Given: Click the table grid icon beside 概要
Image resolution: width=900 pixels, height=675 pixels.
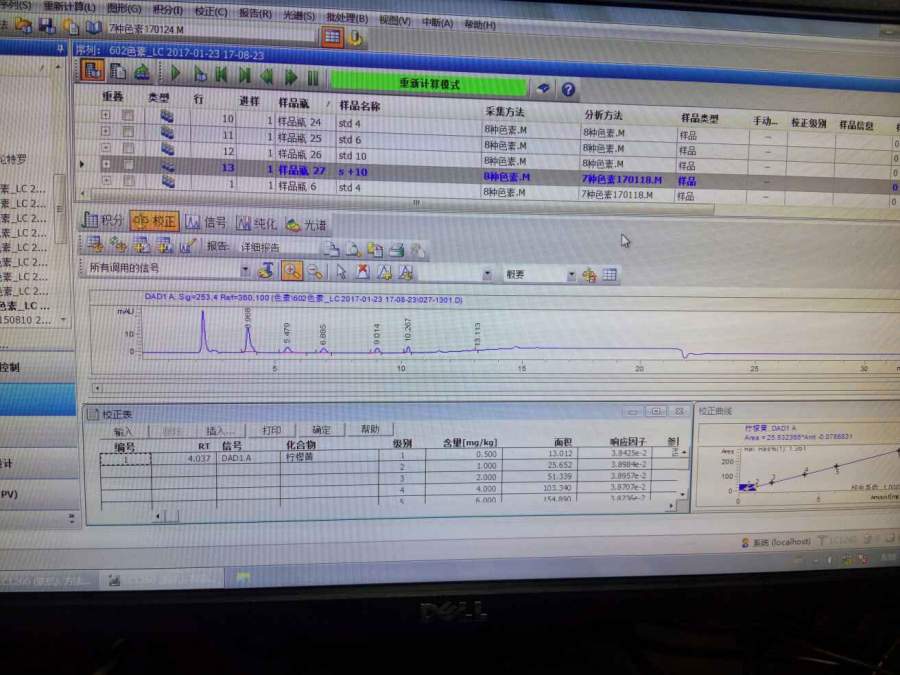Looking at the screenshot, I should 610,276.
